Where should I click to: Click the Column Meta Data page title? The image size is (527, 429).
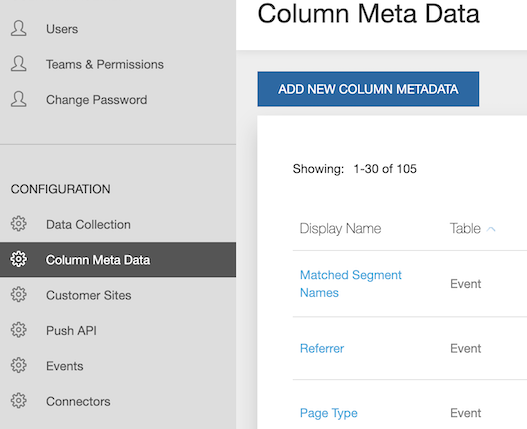pos(368,14)
